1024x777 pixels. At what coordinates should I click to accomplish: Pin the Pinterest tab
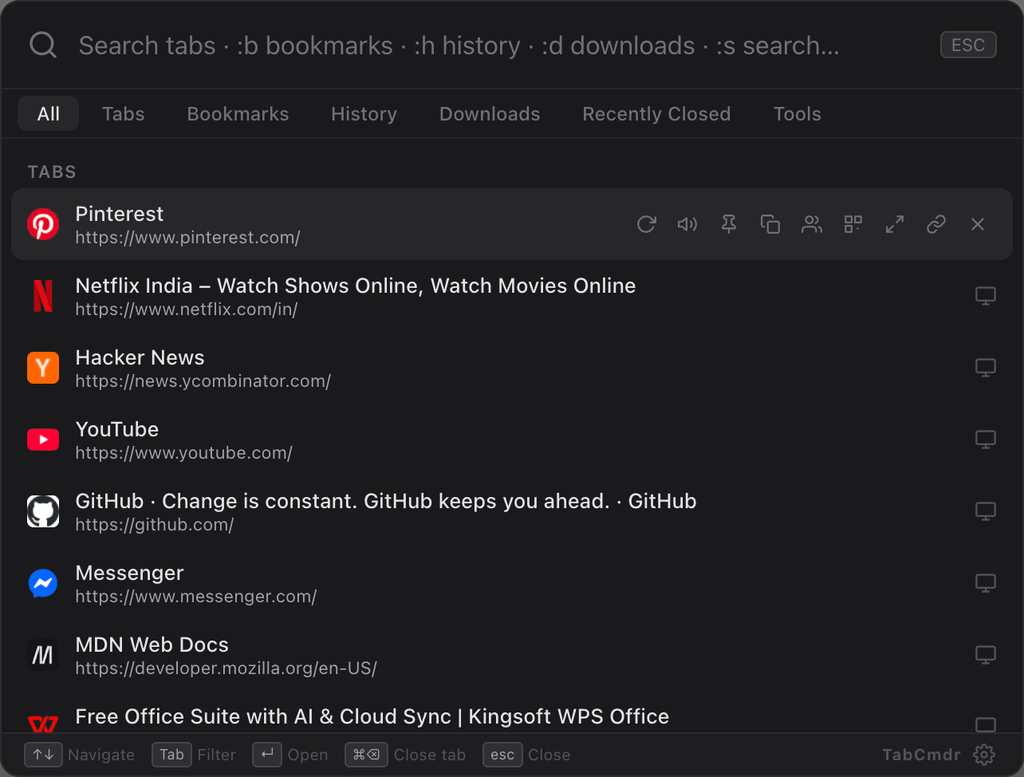[x=729, y=225]
